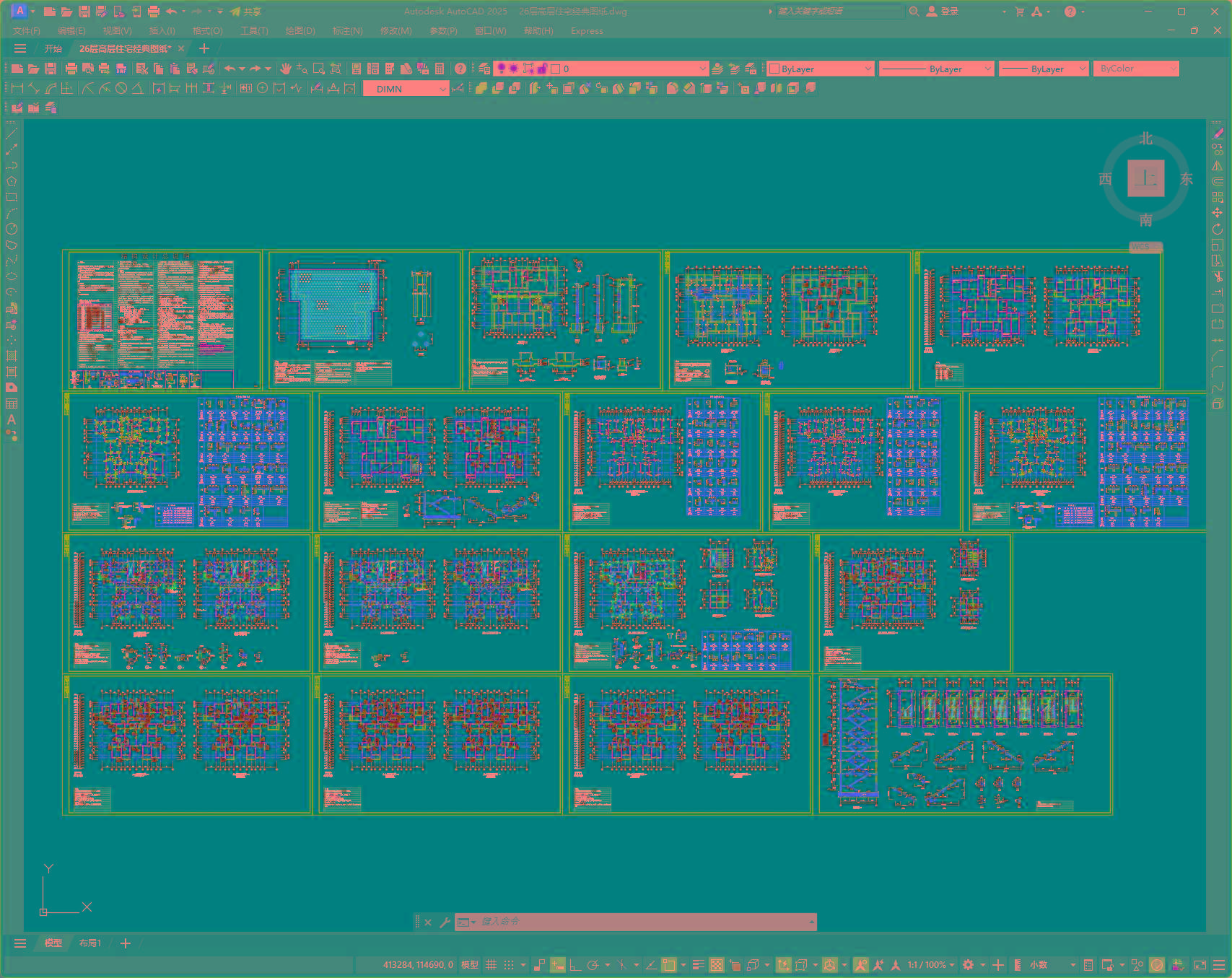The height and width of the screenshot is (978, 1232).
Task: Open the AutoCAD application menu button
Action: pos(20,11)
